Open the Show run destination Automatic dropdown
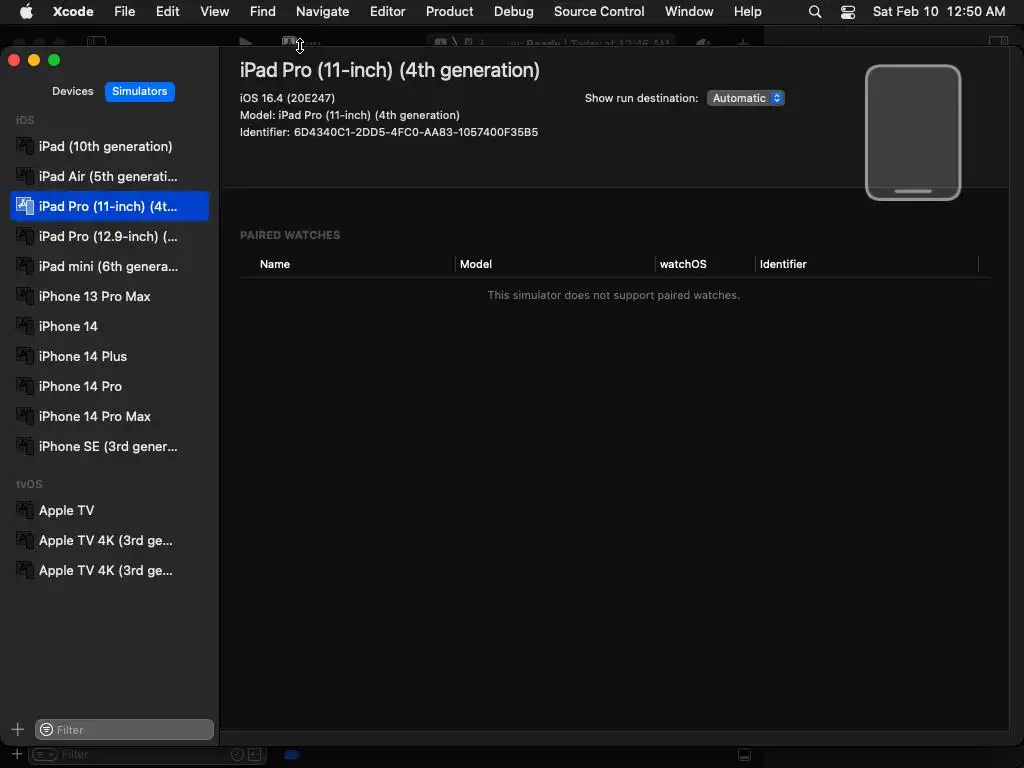This screenshot has width=1024, height=768. click(745, 98)
